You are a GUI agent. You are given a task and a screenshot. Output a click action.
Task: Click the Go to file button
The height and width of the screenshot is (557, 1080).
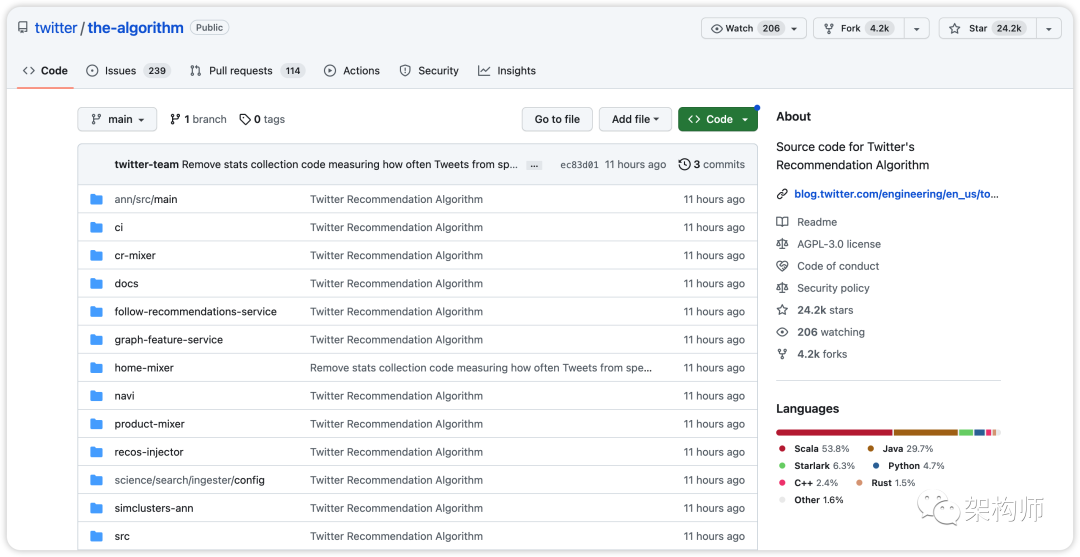557,119
